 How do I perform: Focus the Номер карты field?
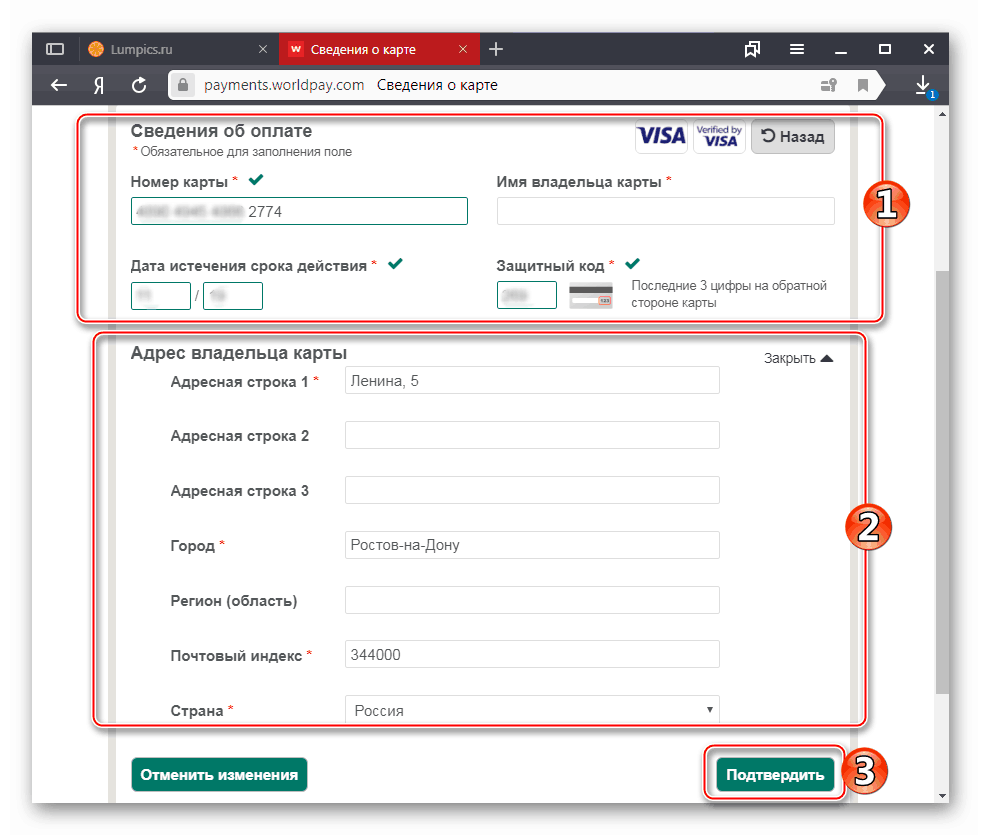[x=299, y=211]
